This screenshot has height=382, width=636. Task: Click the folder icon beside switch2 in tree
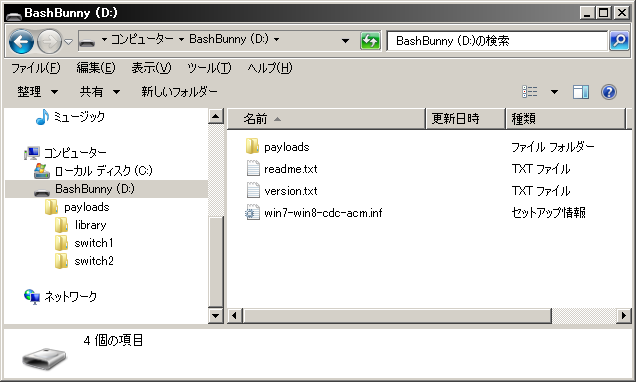click(x=61, y=261)
